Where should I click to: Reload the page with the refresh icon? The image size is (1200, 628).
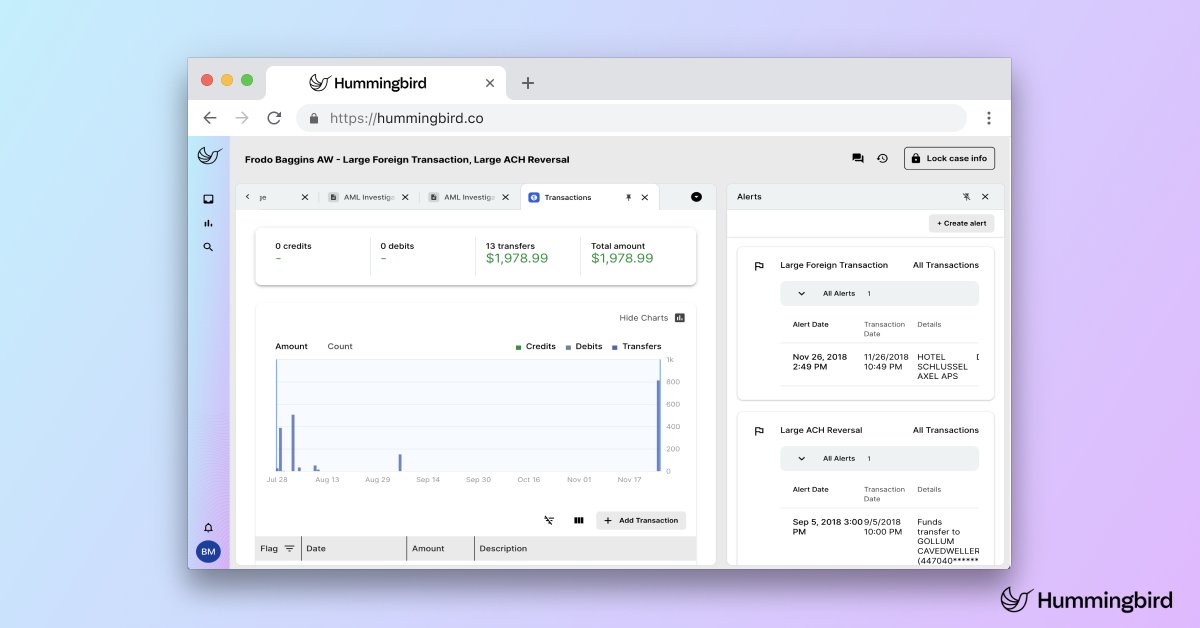tap(274, 118)
